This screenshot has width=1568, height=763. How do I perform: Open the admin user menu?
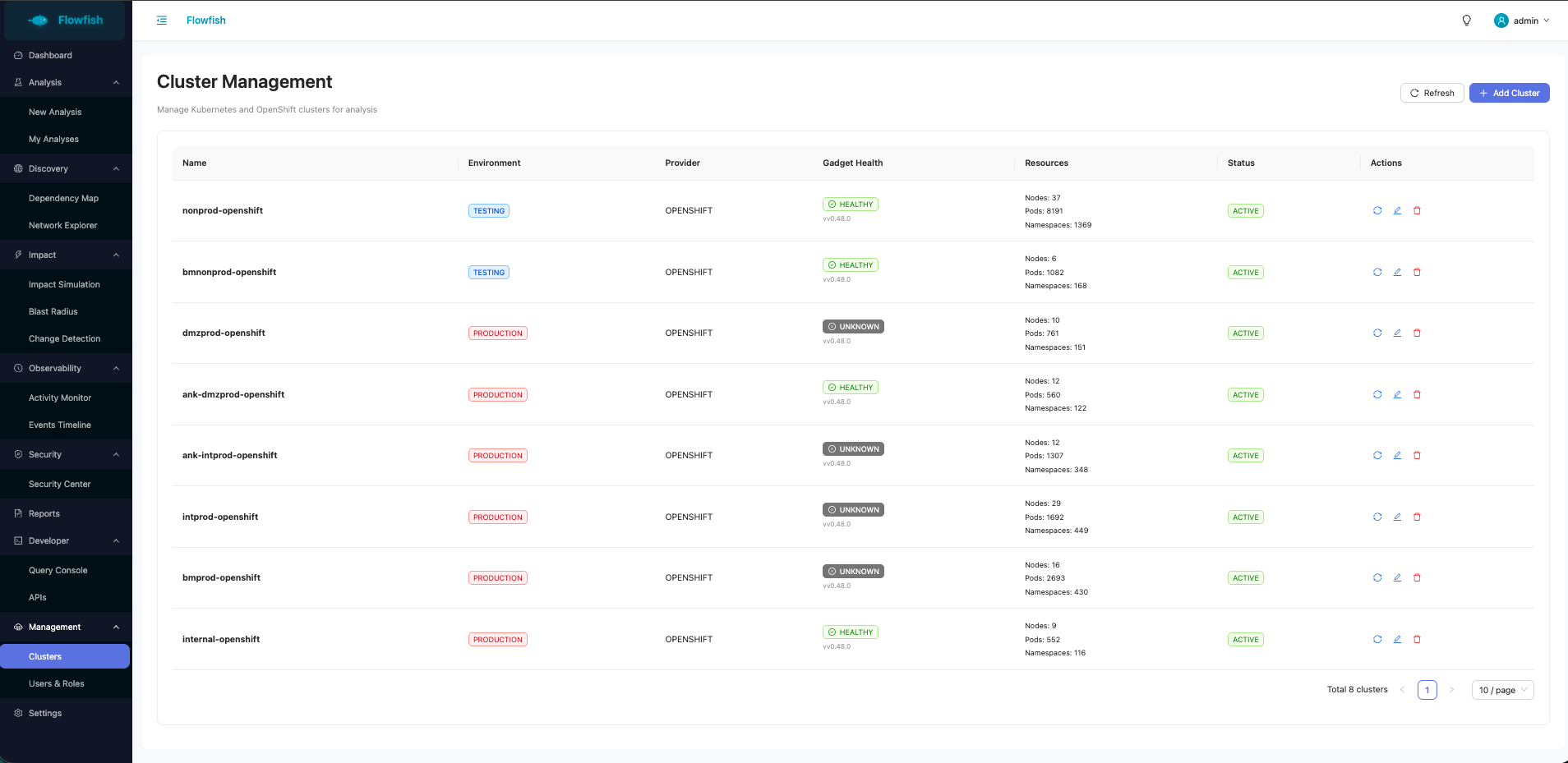pos(1521,21)
